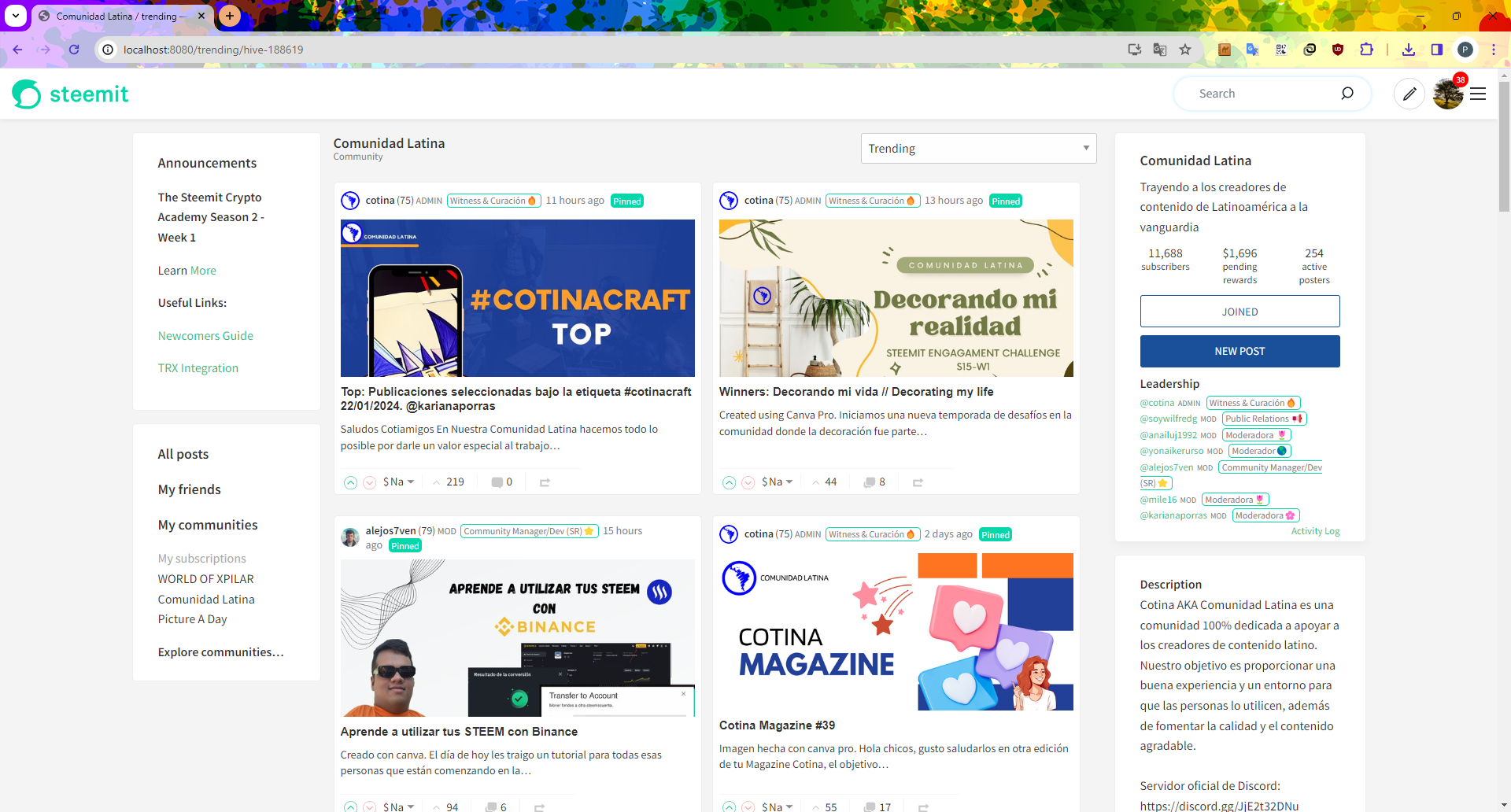Downvote the Decorando mi vida post
This screenshot has height=812, width=1511.
coord(748,482)
